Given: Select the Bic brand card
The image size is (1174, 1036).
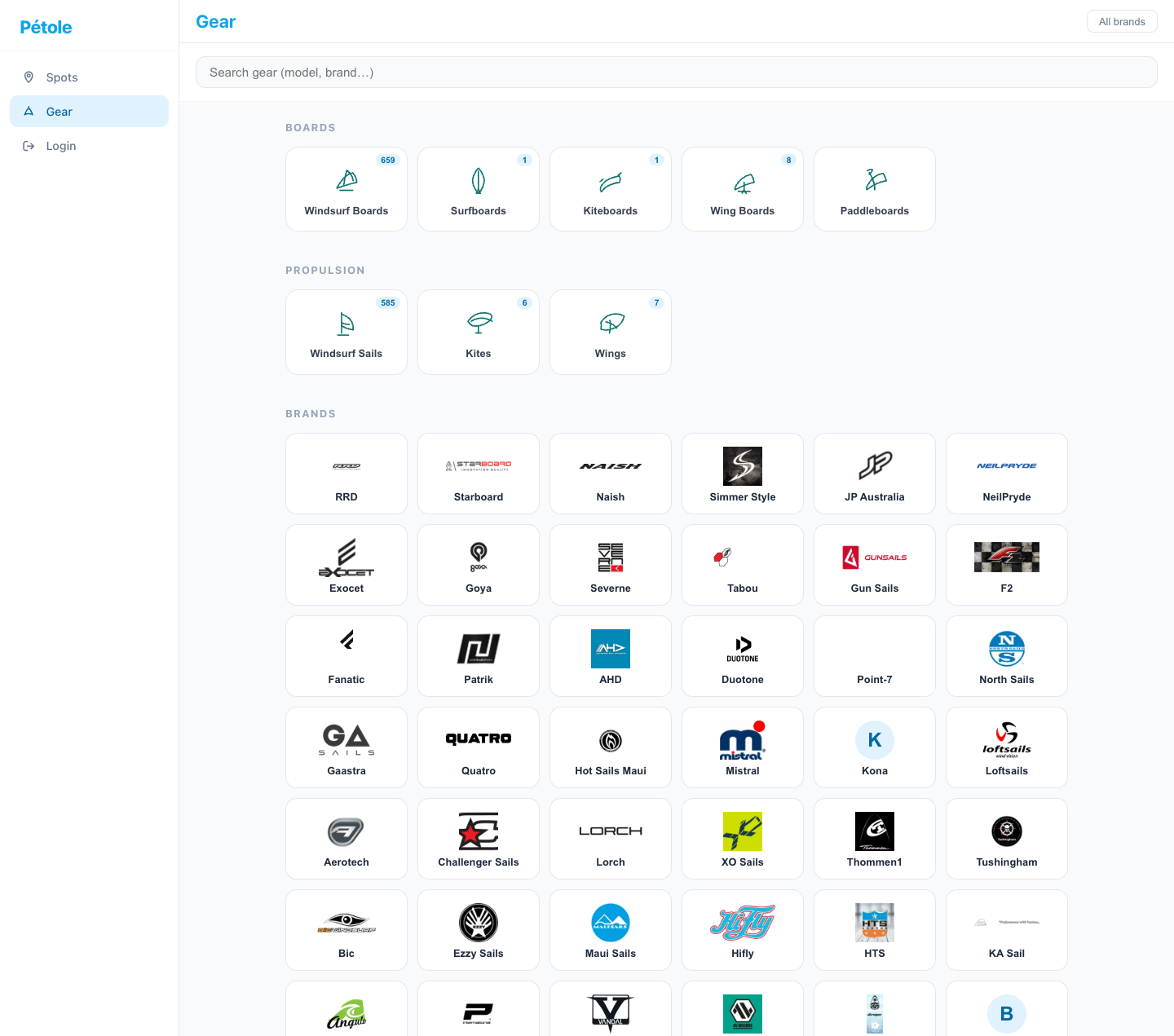Looking at the screenshot, I should tap(346, 930).
